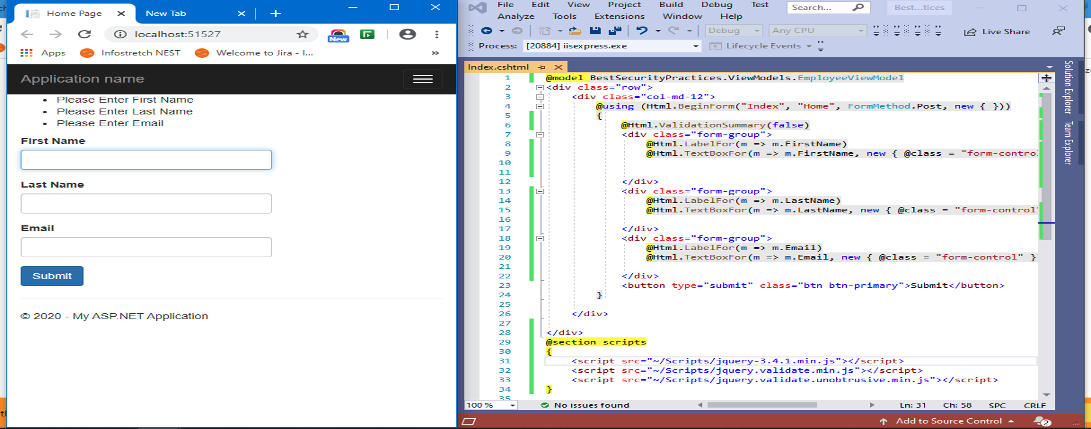Viewport: 1091px width, 429px height.
Task: Click the Live Share button
Action: (999, 31)
